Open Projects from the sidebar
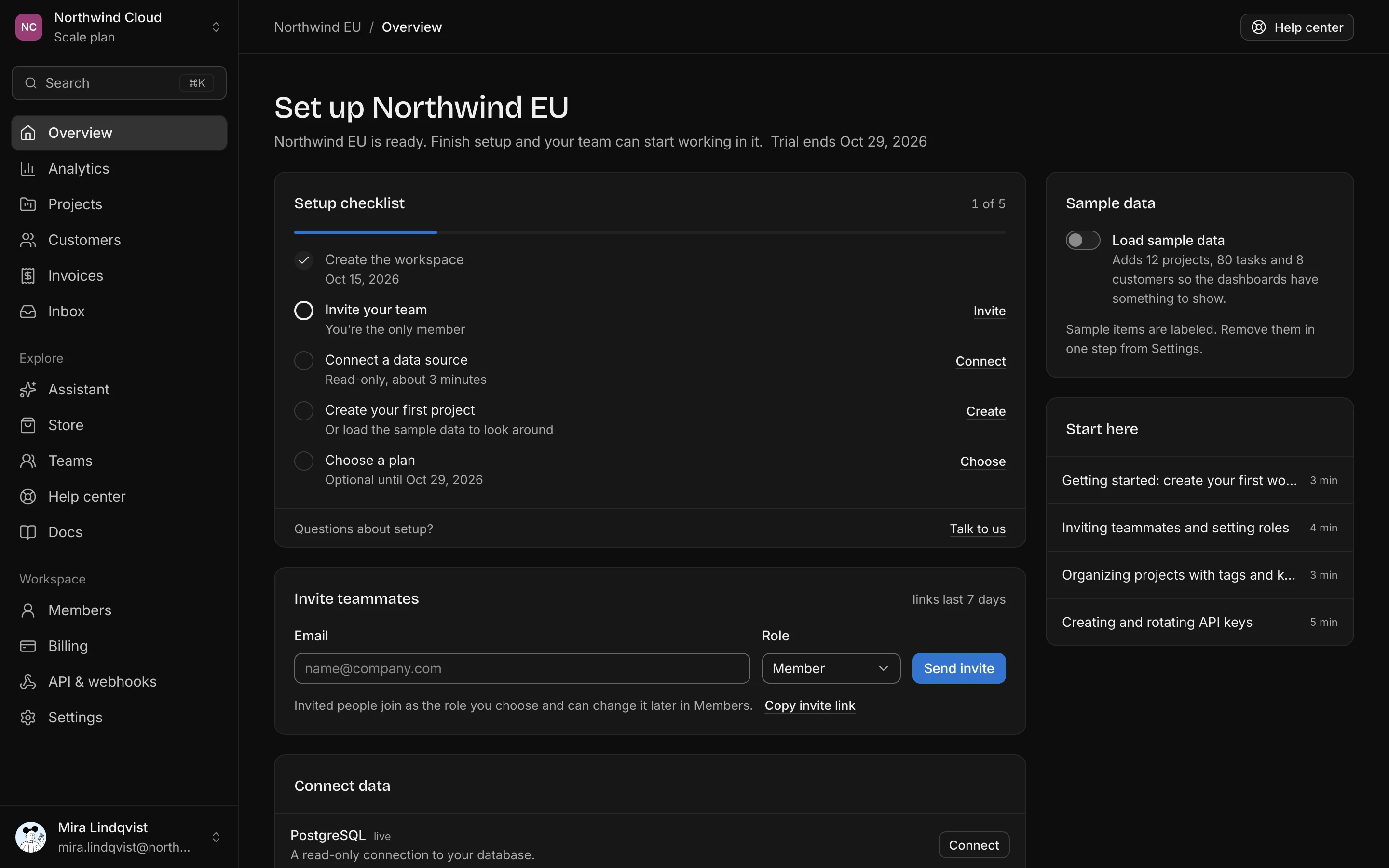This screenshot has width=1389, height=868. tap(120, 204)
